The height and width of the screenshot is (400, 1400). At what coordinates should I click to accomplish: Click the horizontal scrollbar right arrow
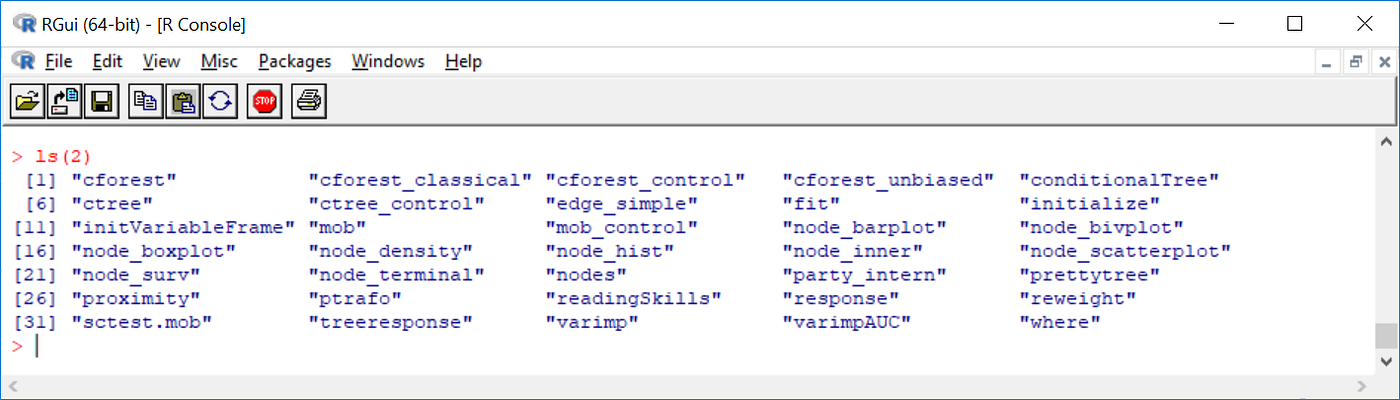click(1364, 386)
